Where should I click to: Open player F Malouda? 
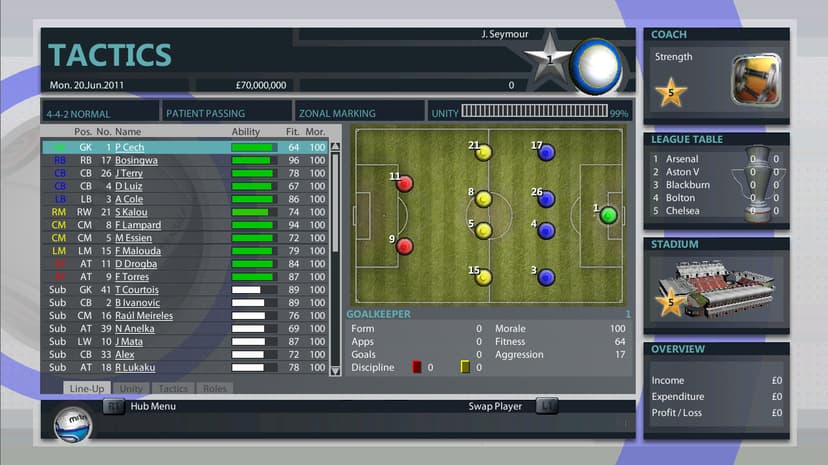[138, 251]
